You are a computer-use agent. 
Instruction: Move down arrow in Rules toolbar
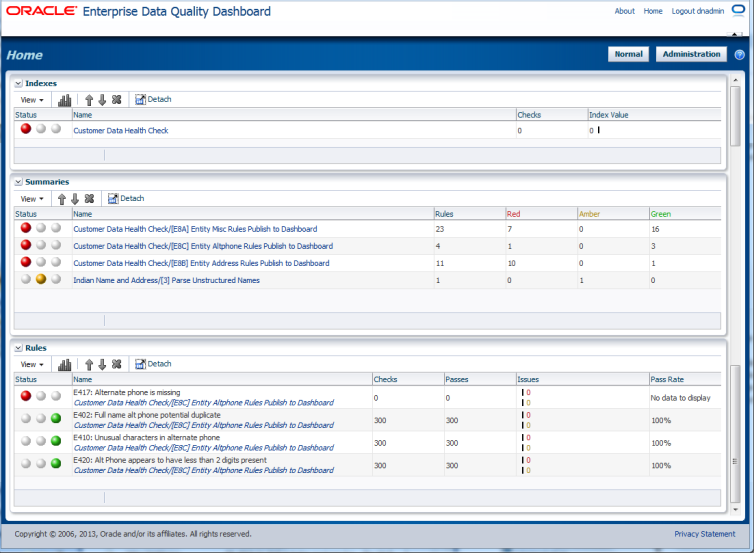(102, 364)
